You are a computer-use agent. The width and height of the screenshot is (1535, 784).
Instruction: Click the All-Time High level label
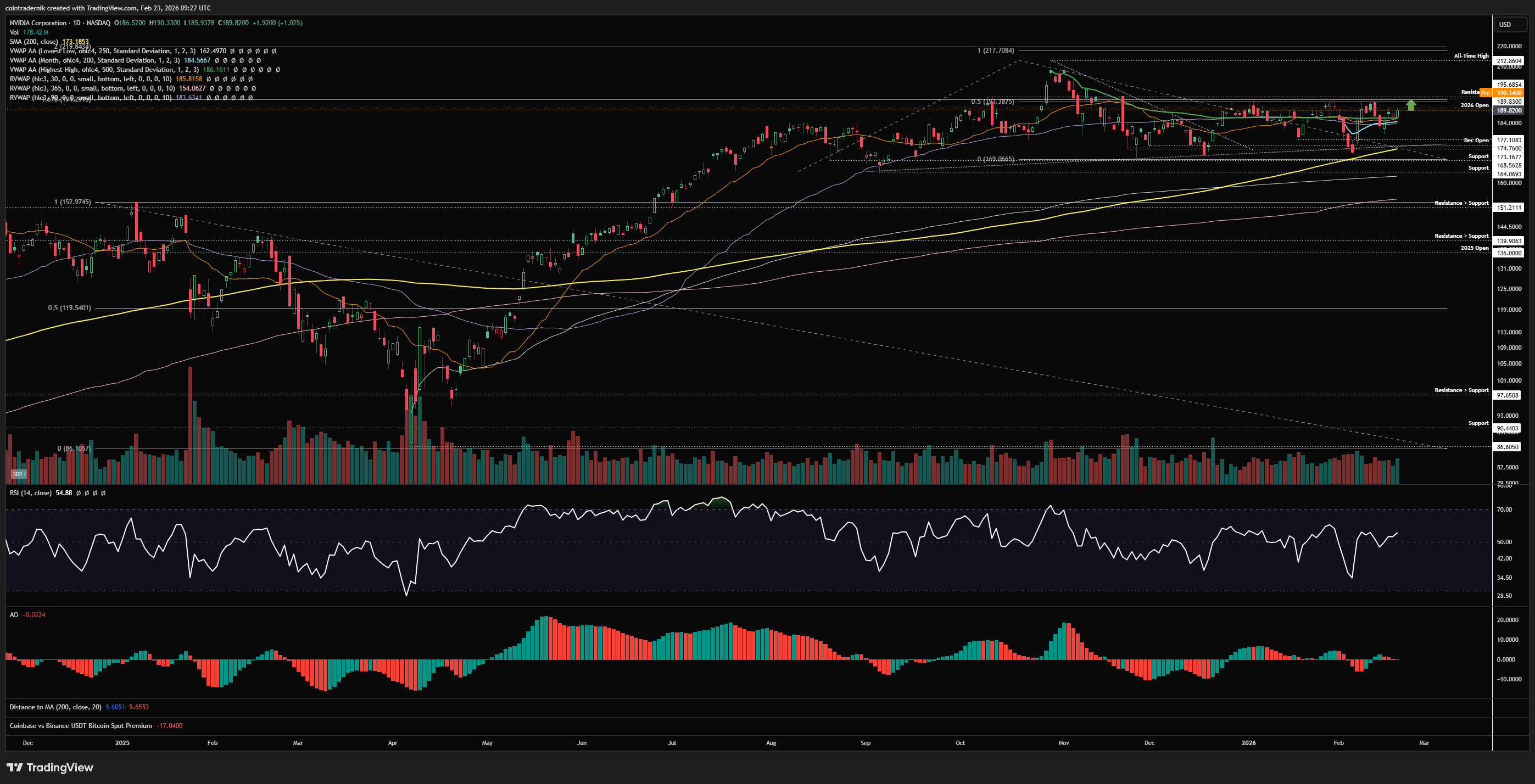[x=1471, y=56]
